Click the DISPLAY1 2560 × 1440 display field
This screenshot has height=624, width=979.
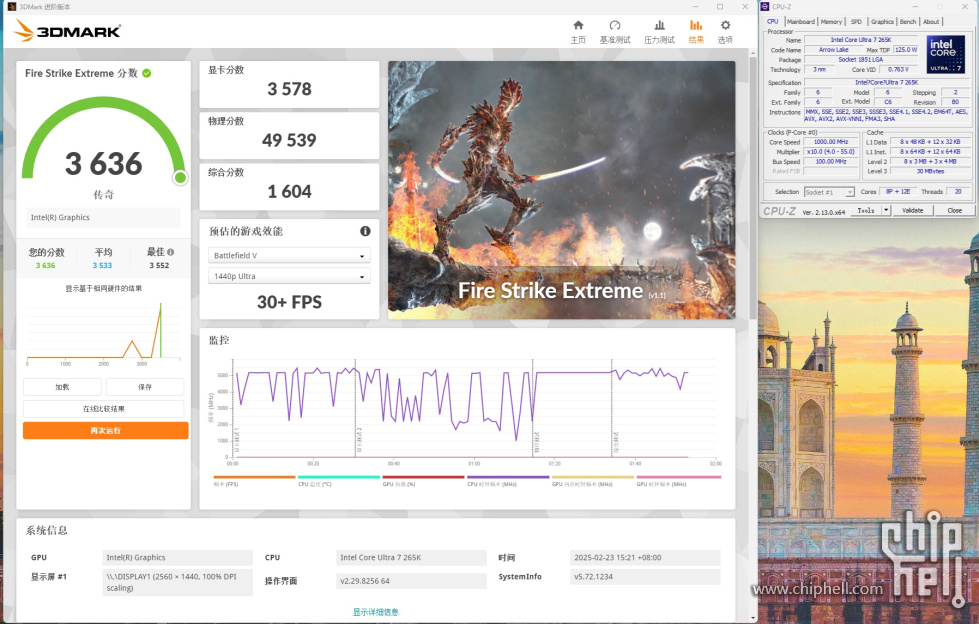(x=177, y=582)
